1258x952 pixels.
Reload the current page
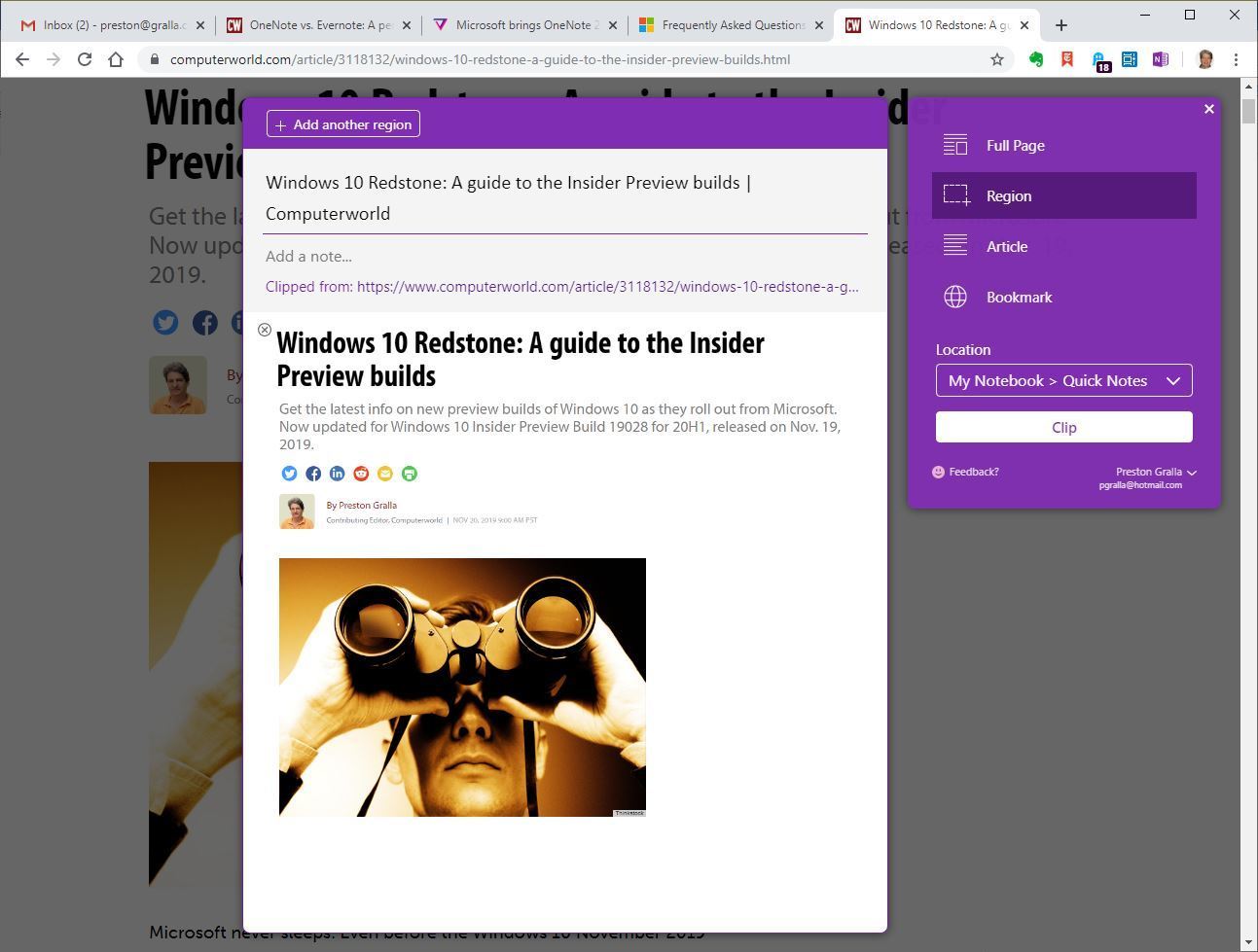click(x=85, y=59)
